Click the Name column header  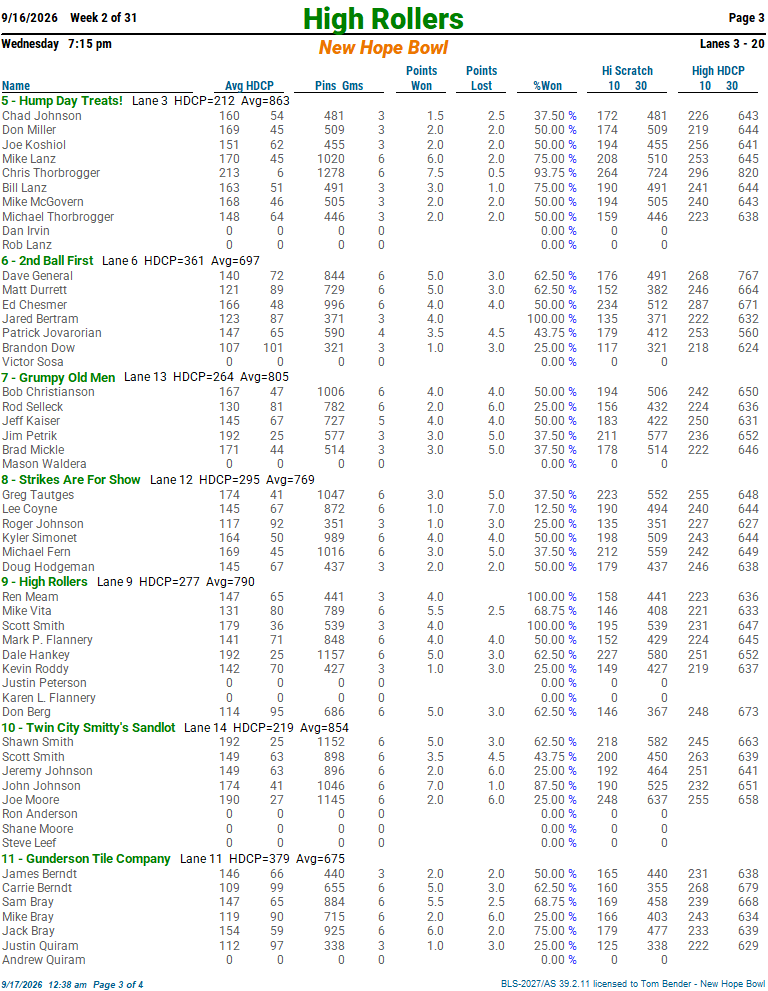(16, 86)
